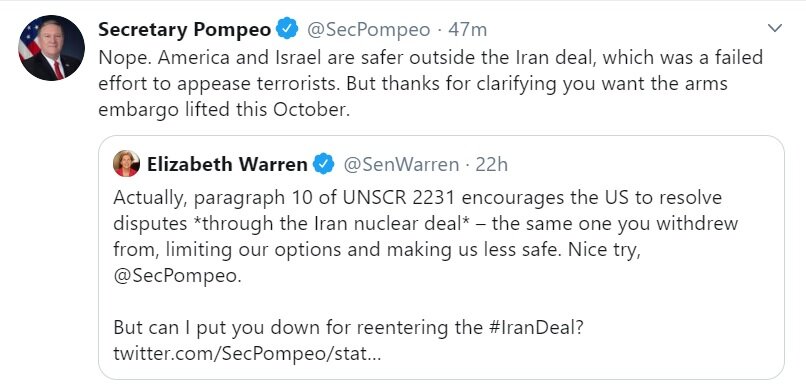Screen dimensions: 806x387
Task: Open the @SenWarren handle
Action: tap(401, 164)
